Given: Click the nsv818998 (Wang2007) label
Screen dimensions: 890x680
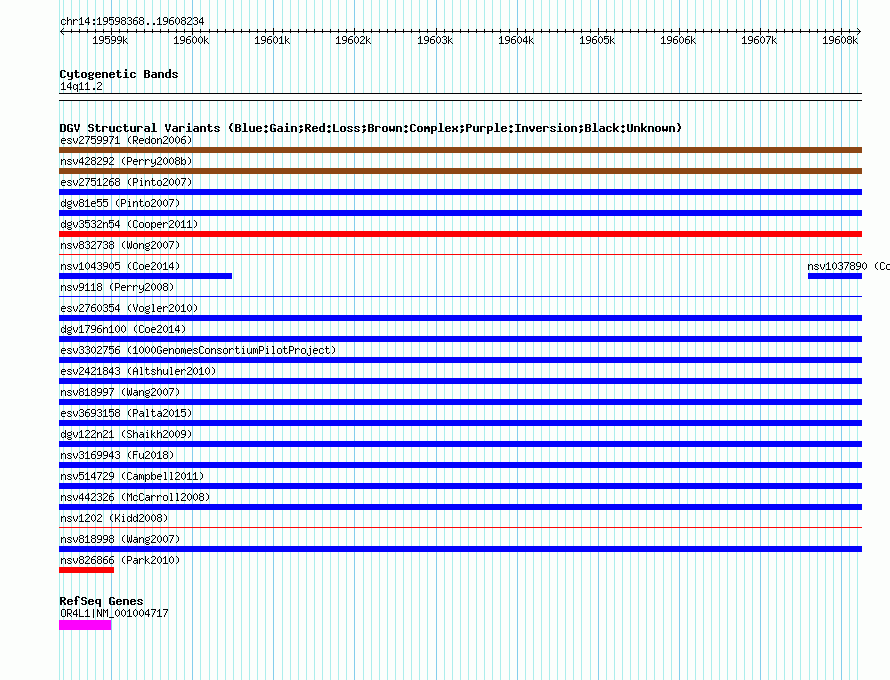Looking at the screenshot, I should point(120,539).
